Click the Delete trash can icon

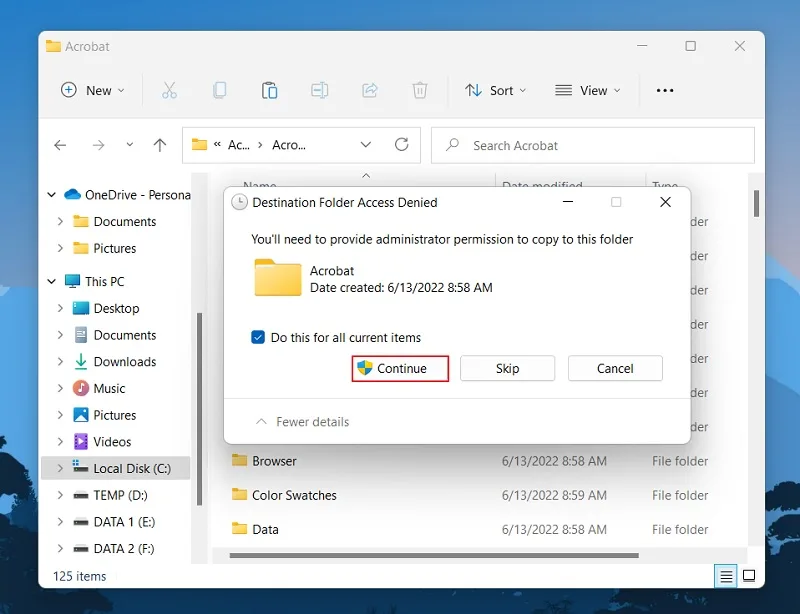[420, 90]
